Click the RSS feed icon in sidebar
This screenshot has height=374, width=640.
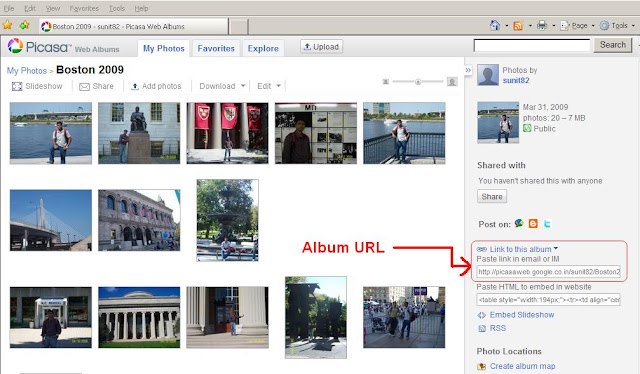coord(482,328)
